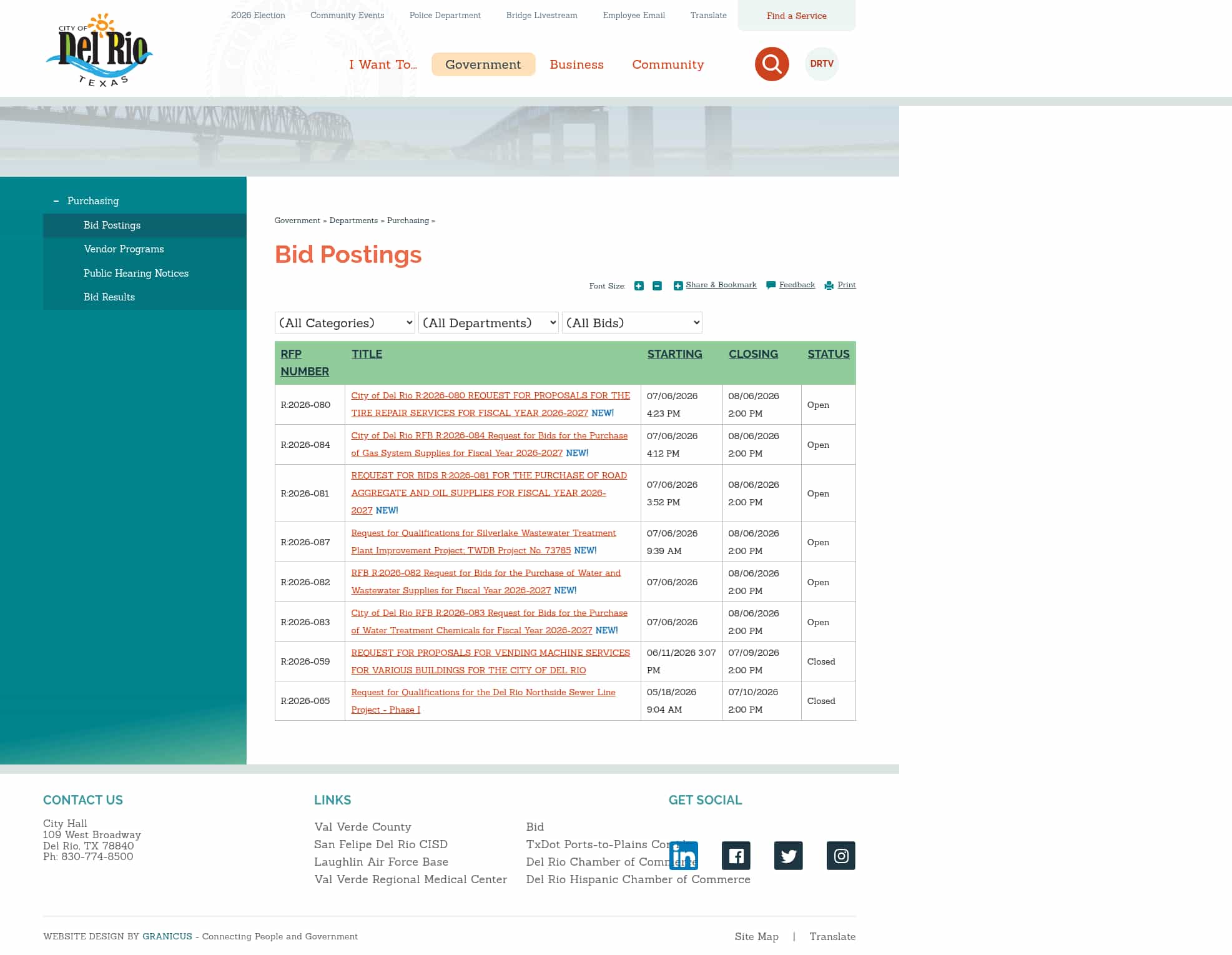Open the Water Treatment Chemicals R:2026-083 posting
The width and height of the screenshot is (1232, 955).
click(489, 621)
